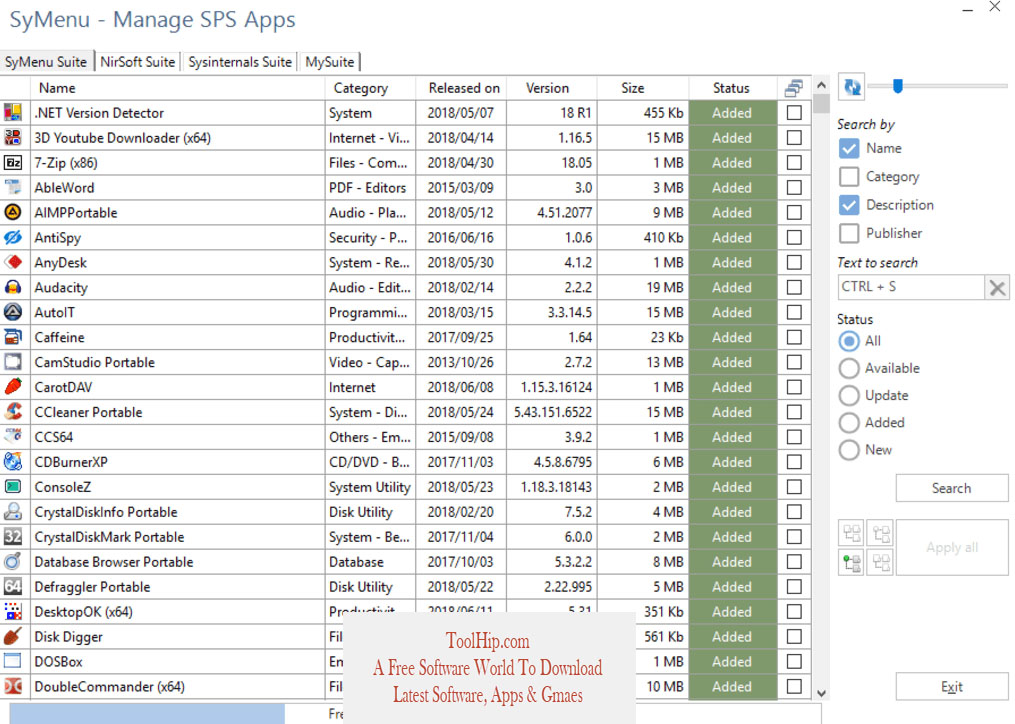Uncheck the Description search option
Viewport: 1015px width, 724px height.
pos(849,205)
